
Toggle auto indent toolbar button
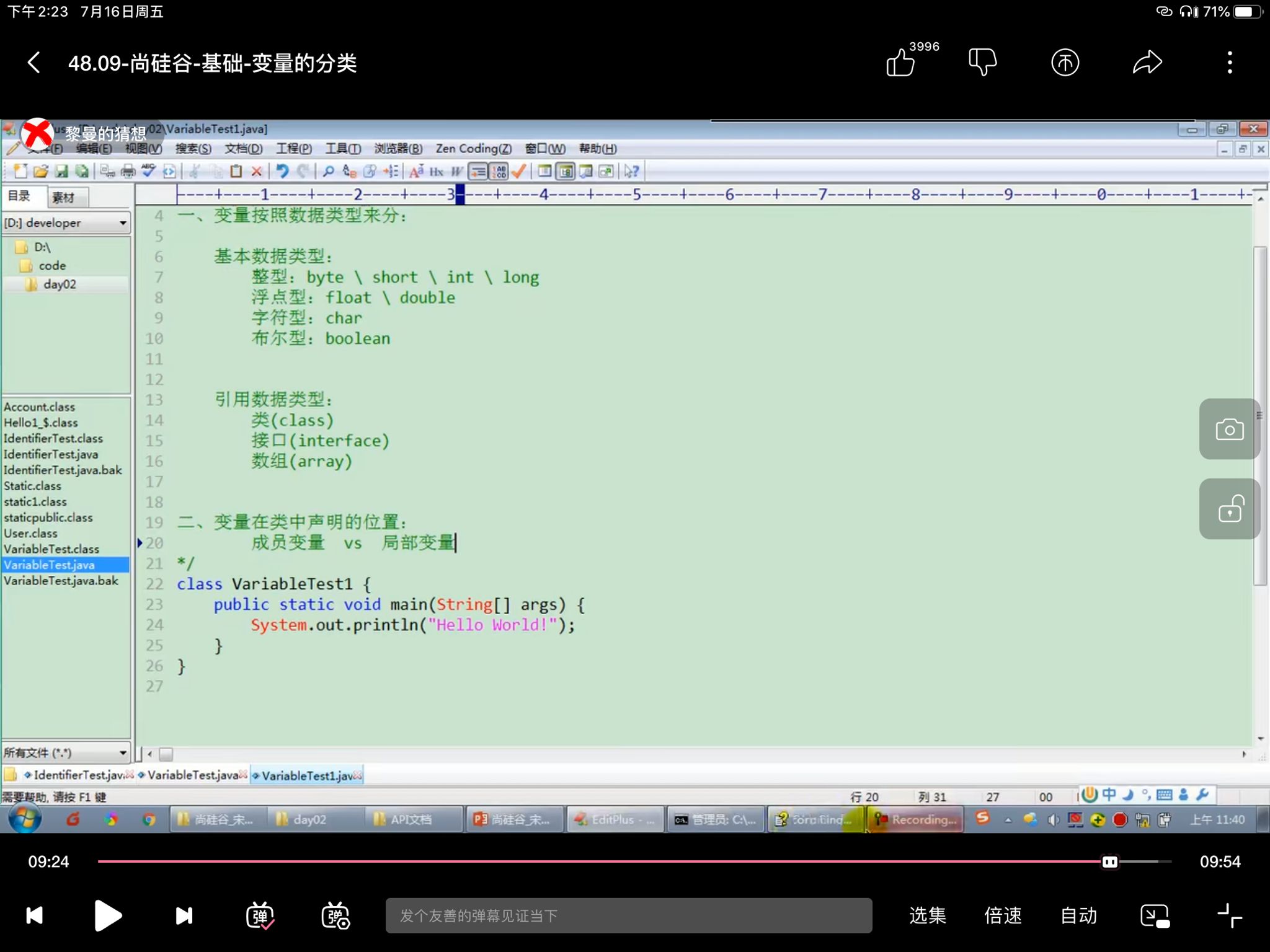477,171
